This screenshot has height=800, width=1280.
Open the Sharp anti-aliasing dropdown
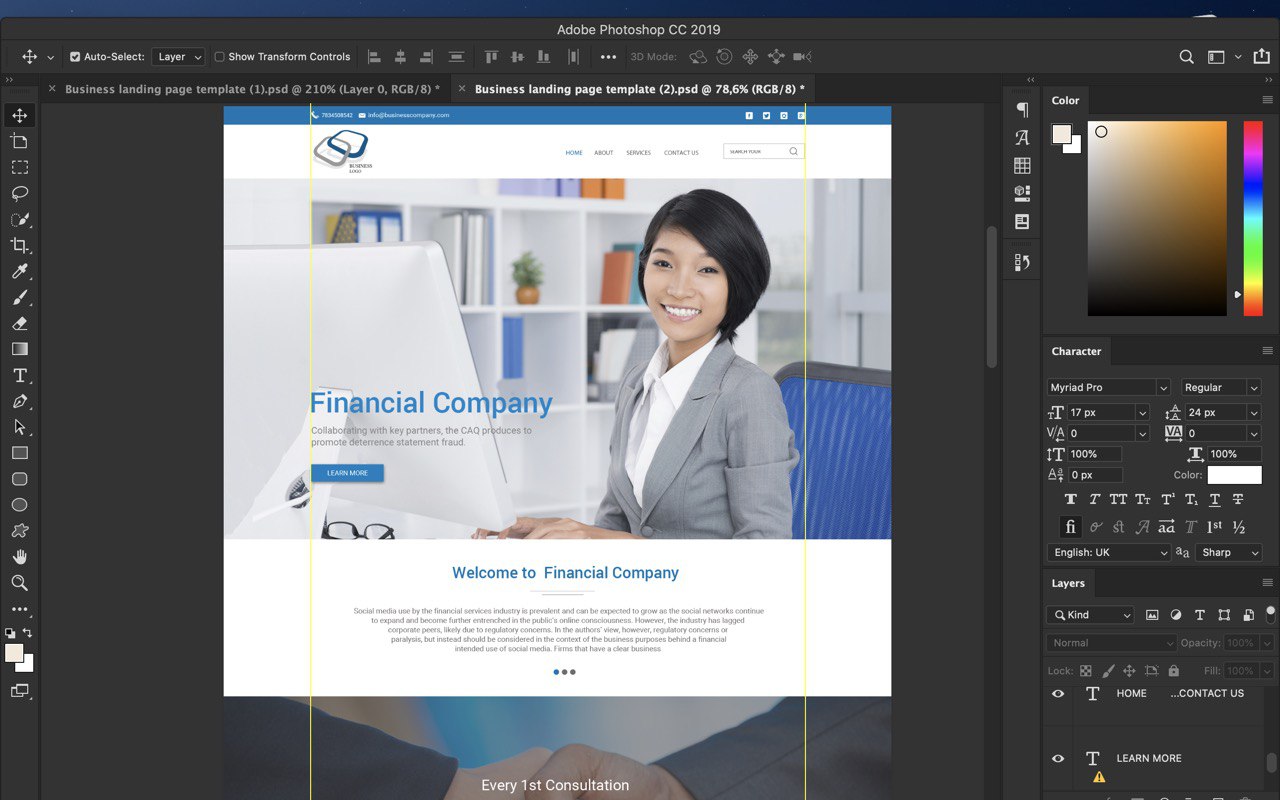click(x=1229, y=552)
